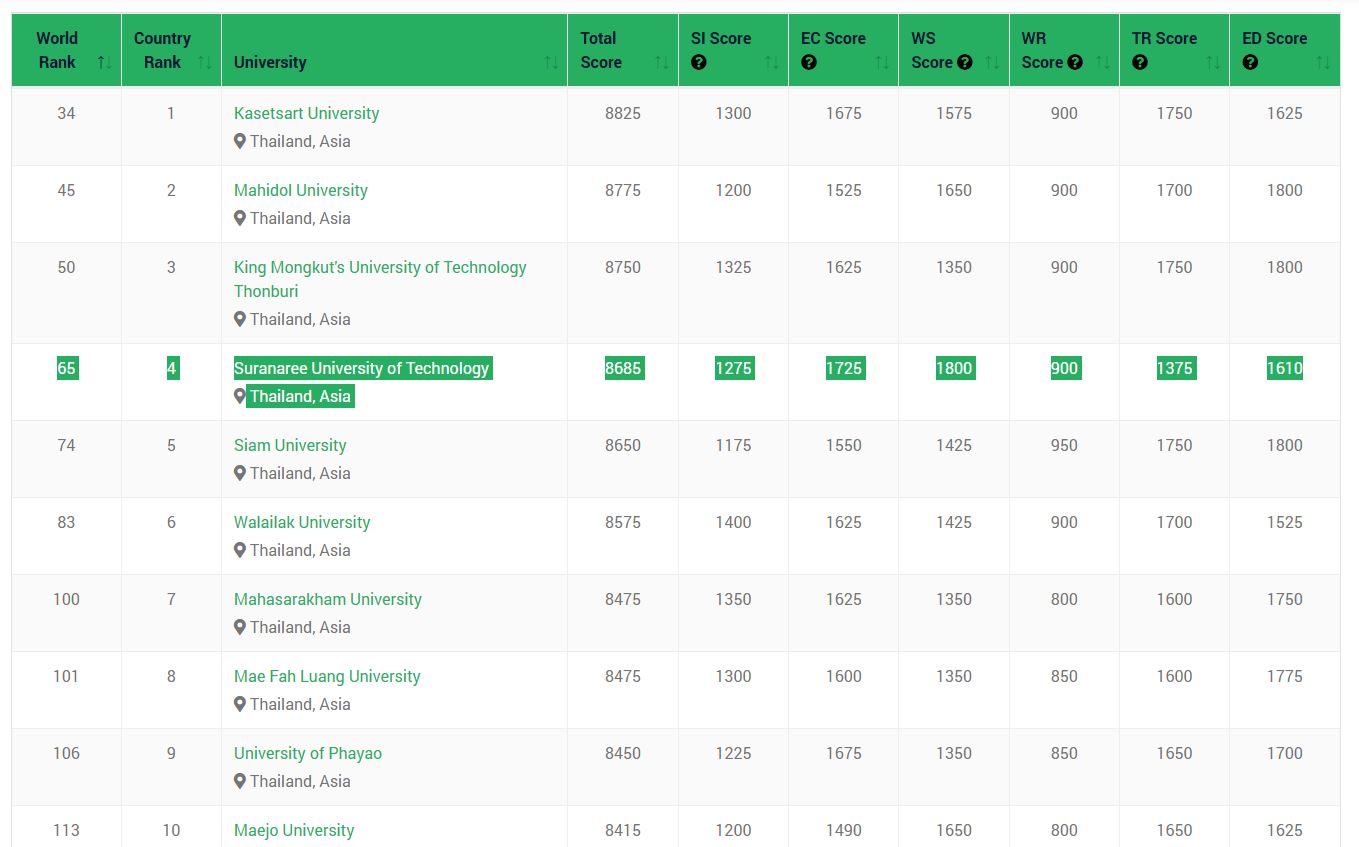Open King Mongkut's University of Technology Thonburi

380,279
